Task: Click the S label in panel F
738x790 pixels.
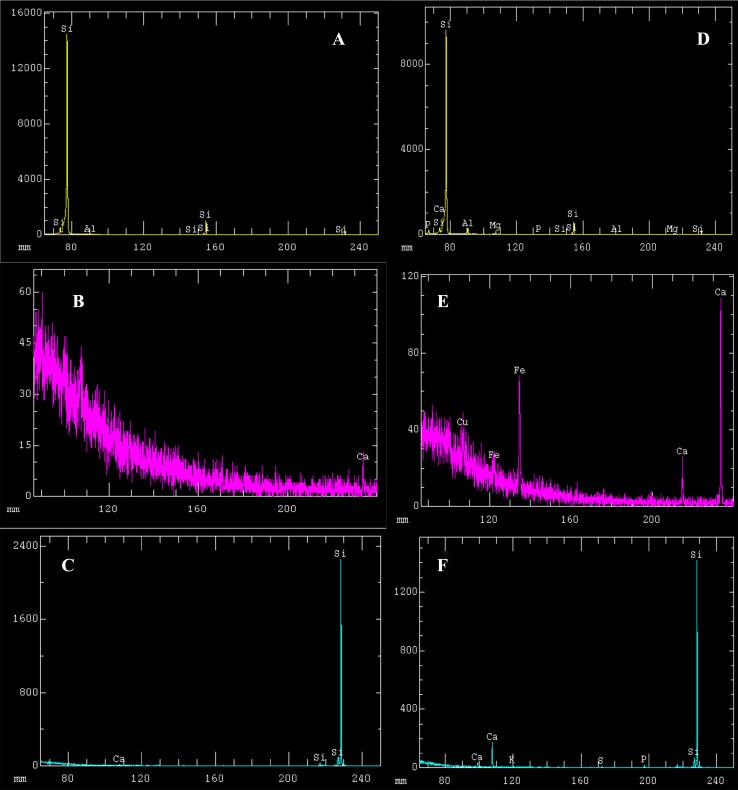Action: click(600, 760)
